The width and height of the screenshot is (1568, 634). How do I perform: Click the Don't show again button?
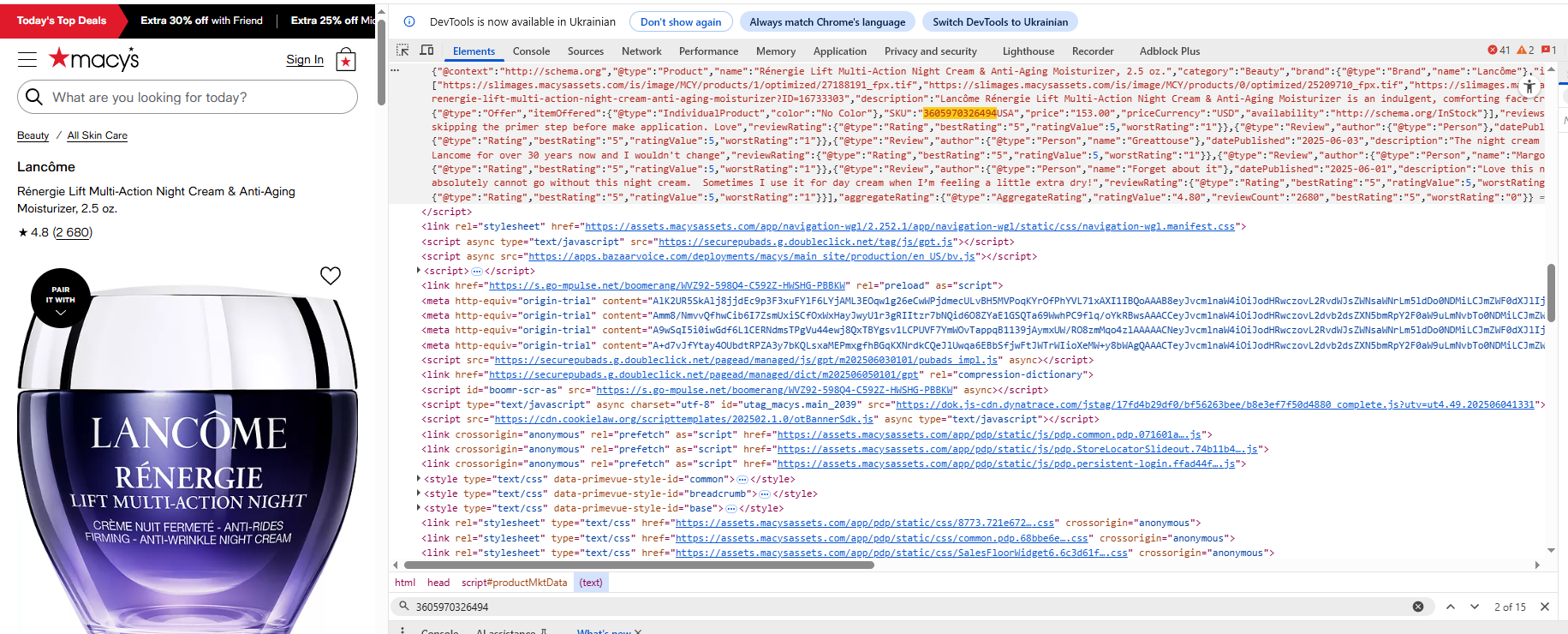coord(681,22)
